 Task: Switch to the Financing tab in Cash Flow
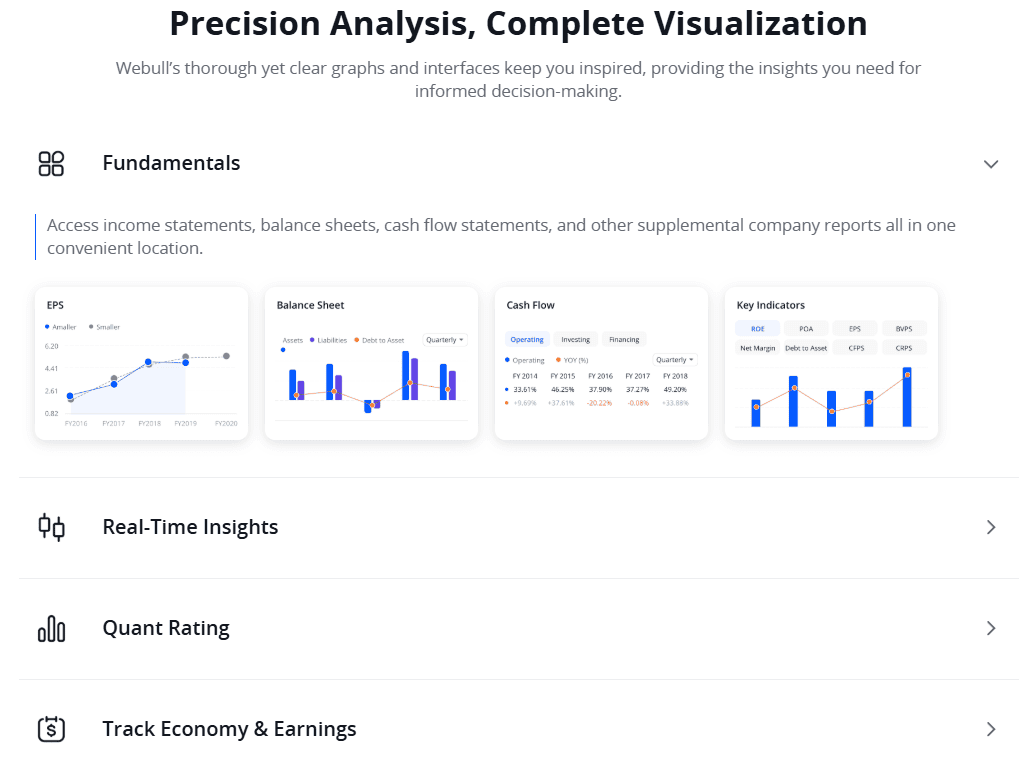[624, 339]
